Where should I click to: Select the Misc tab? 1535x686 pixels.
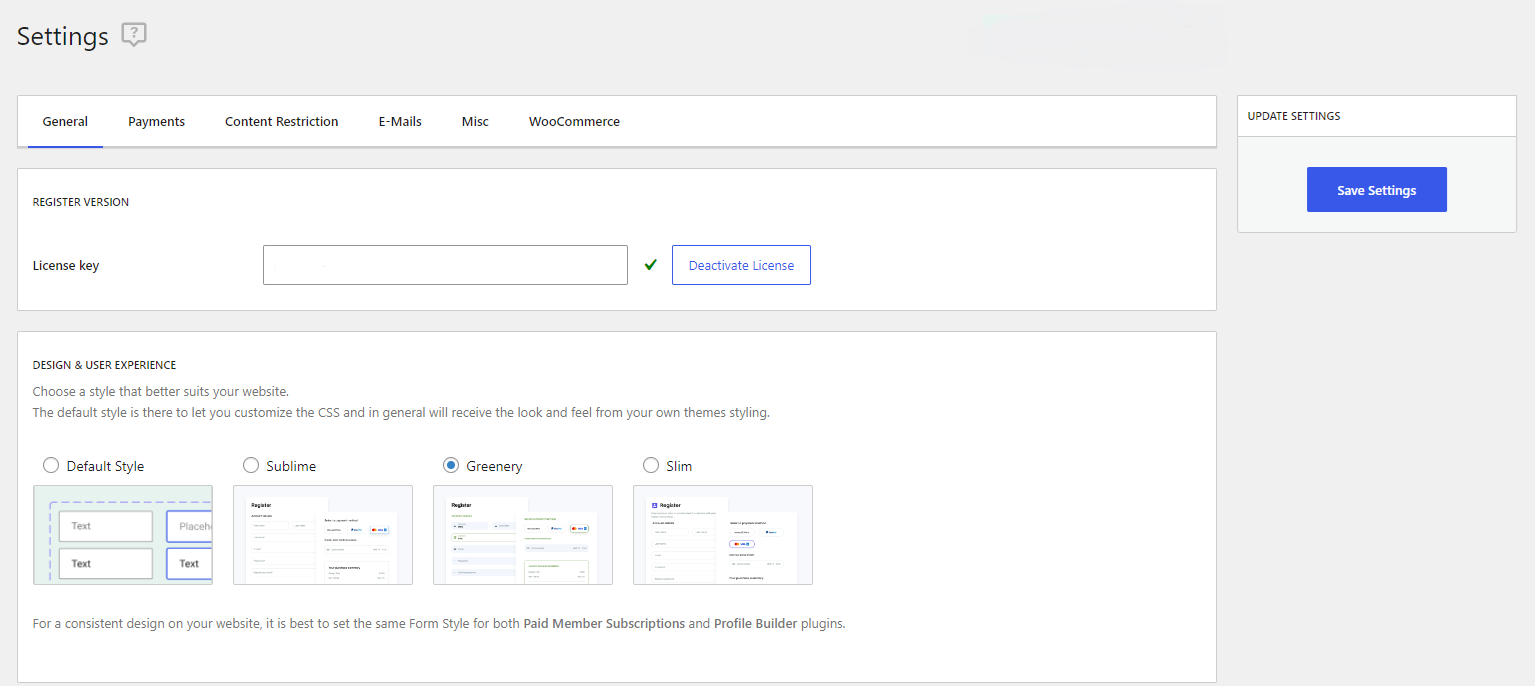475,122
